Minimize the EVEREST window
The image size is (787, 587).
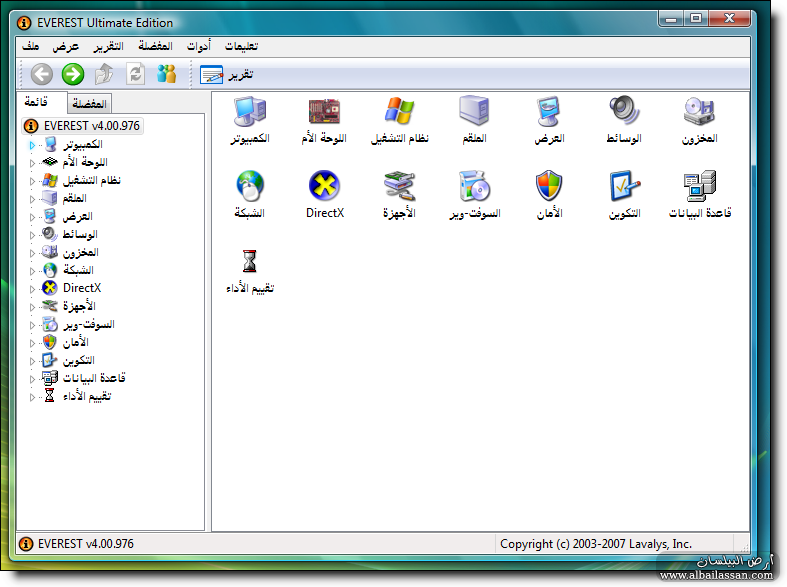(671, 19)
